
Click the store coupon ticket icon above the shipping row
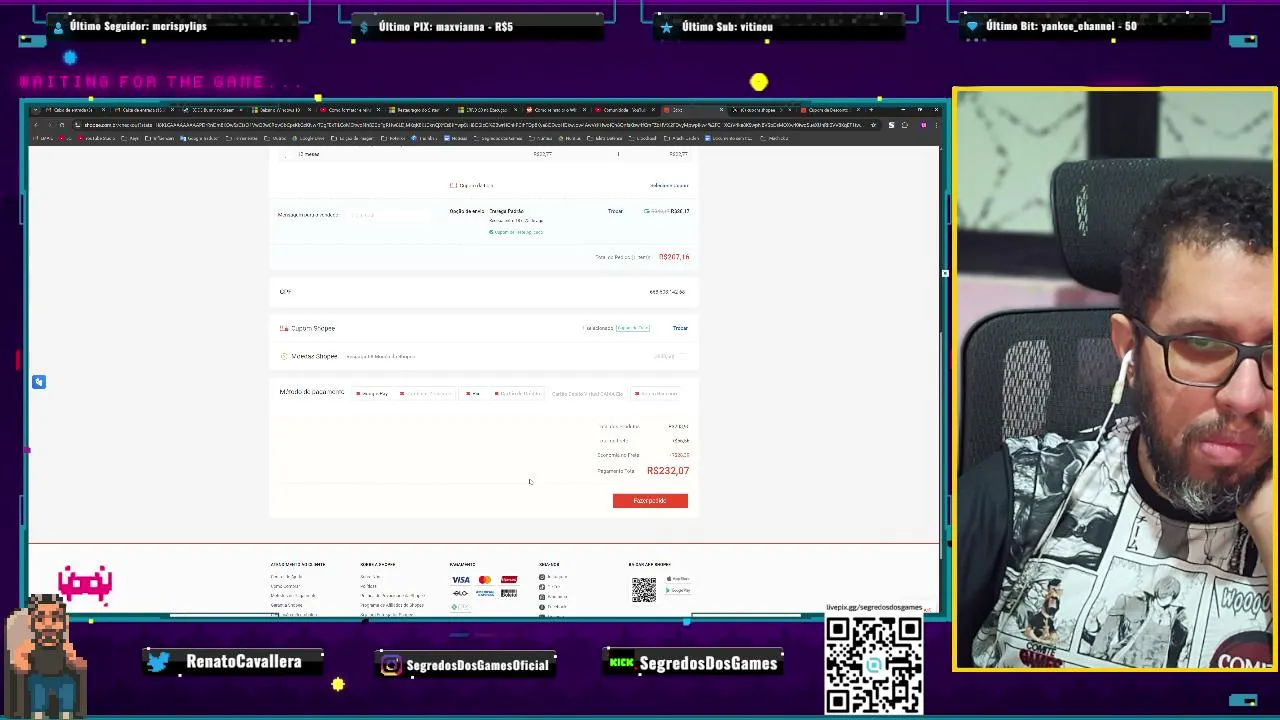pyautogui.click(x=453, y=185)
